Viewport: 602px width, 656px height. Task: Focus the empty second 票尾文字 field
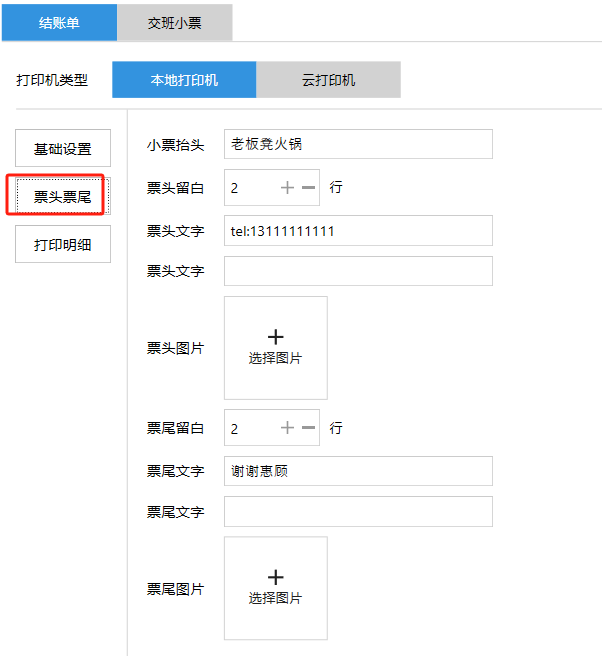click(x=358, y=511)
